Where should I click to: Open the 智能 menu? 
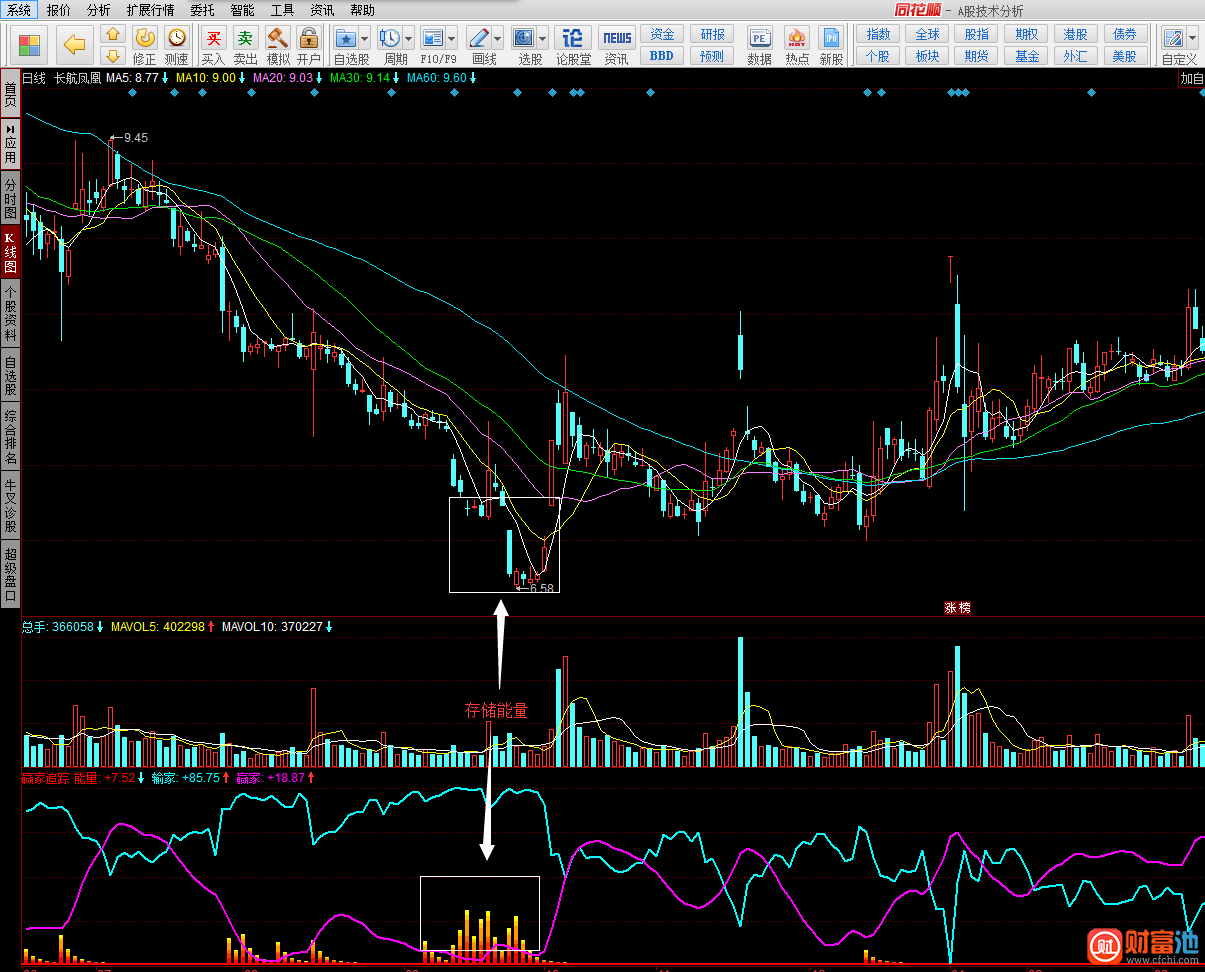coord(242,10)
